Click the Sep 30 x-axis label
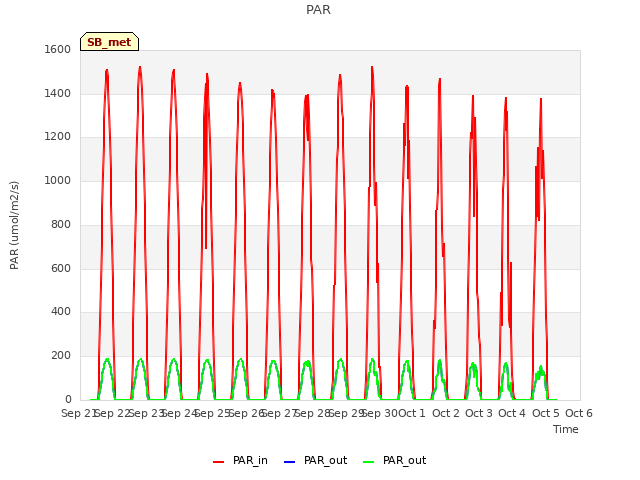The width and height of the screenshot is (640, 480). (380, 413)
